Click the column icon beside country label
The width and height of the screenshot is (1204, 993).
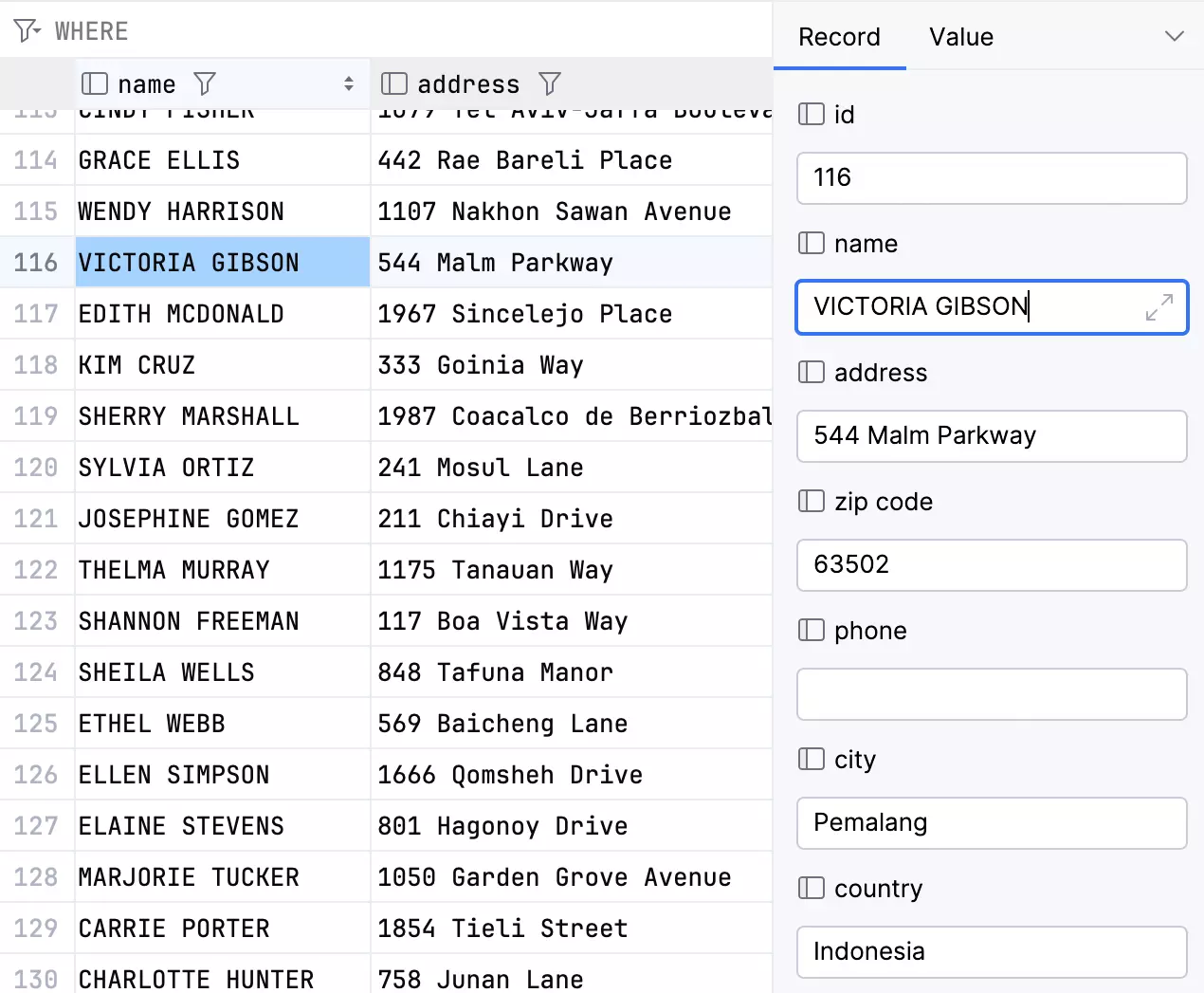pos(812,889)
